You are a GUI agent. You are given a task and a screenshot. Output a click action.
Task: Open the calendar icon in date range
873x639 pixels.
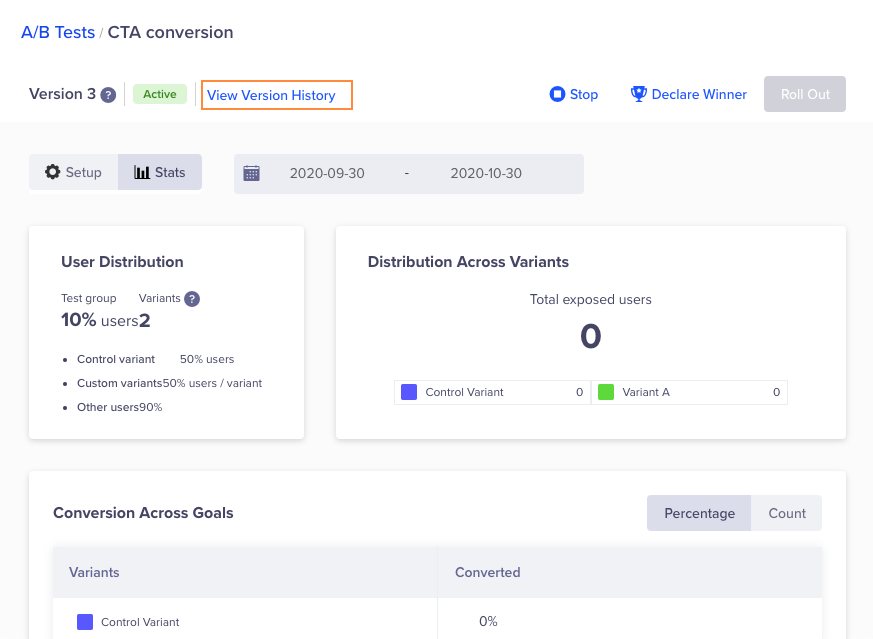(x=252, y=173)
